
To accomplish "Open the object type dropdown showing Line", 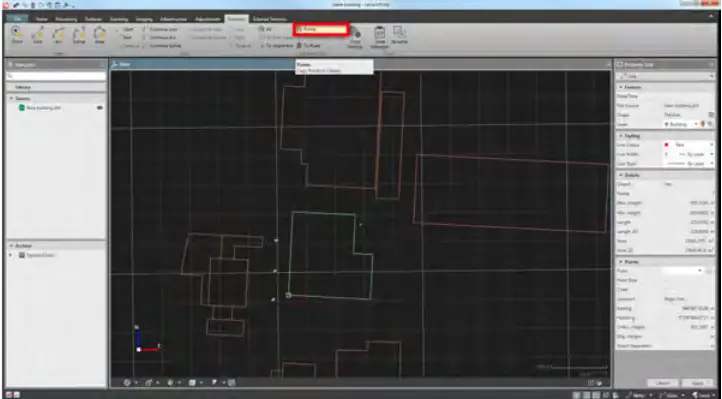I will pos(665,76).
